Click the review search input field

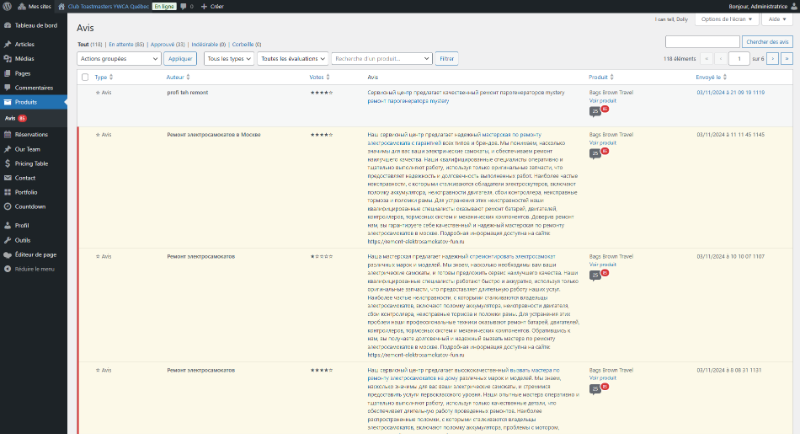[x=702, y=41]
